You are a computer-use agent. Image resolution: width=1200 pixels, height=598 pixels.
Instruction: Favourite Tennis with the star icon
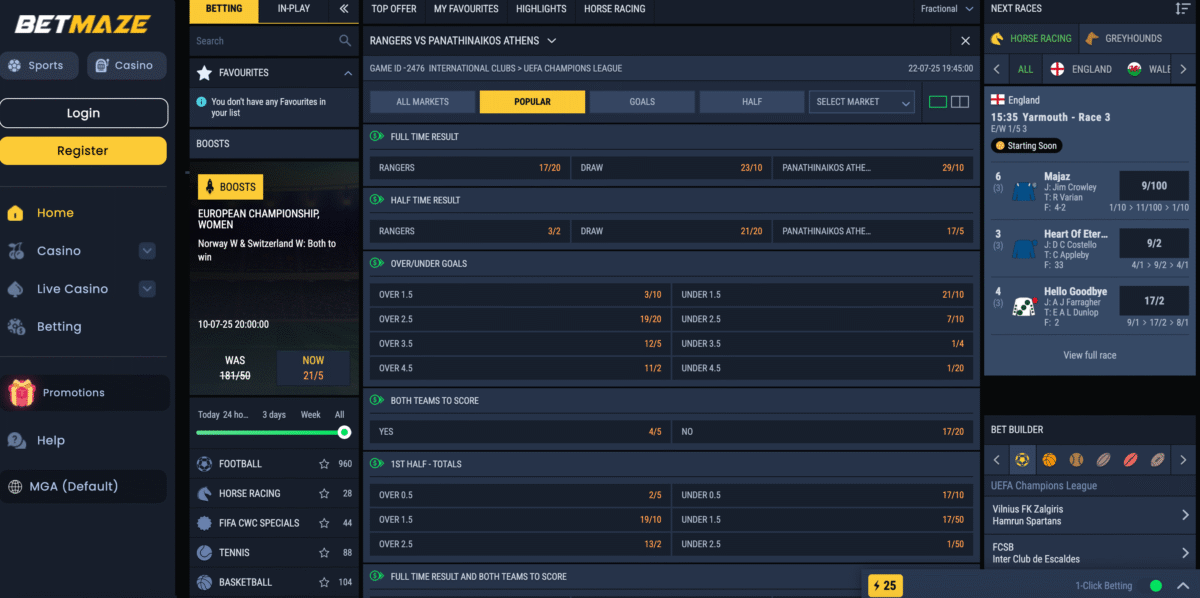[x=324, y=553]
